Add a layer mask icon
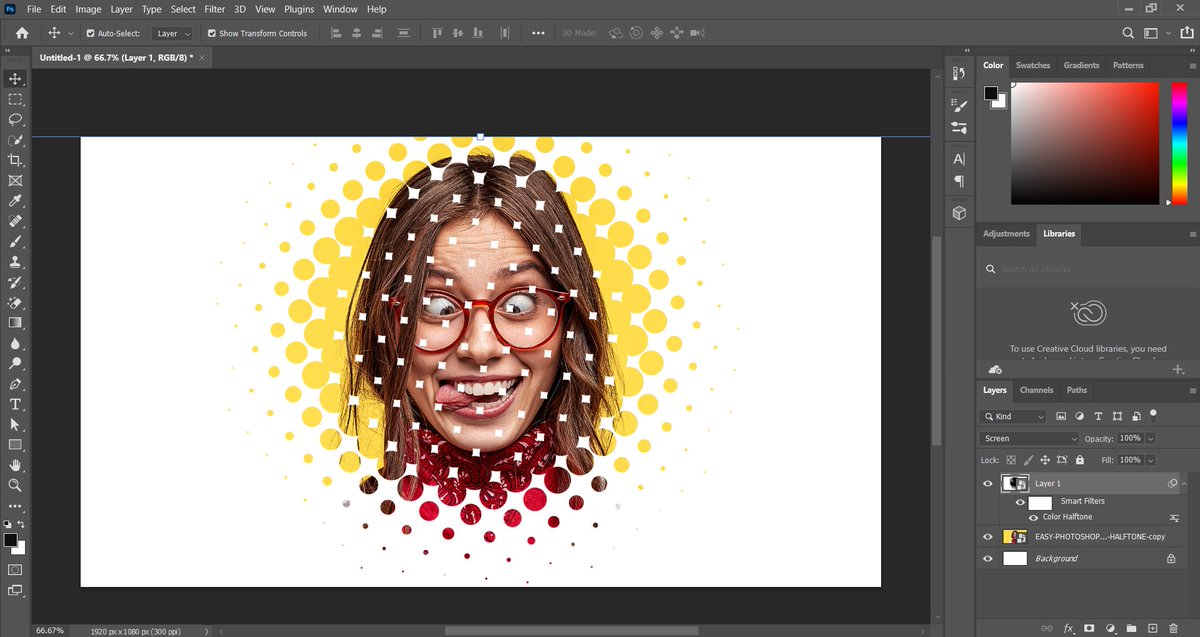The height and width of the screenshot is (637, 1200). (1089, 628)
